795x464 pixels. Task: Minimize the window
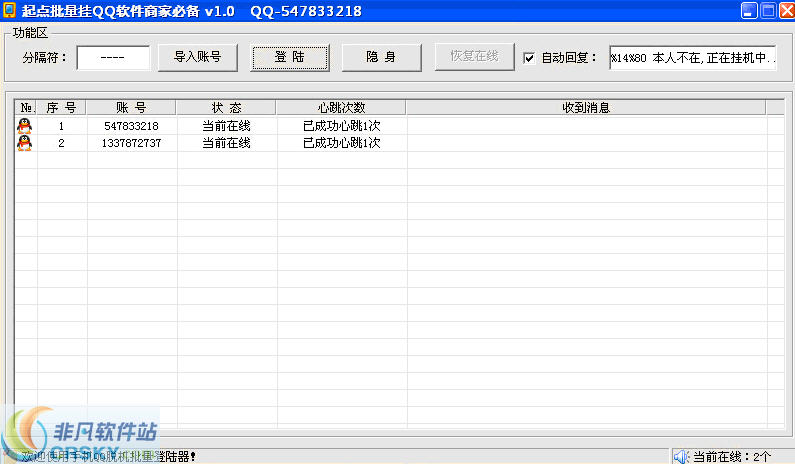749,11
